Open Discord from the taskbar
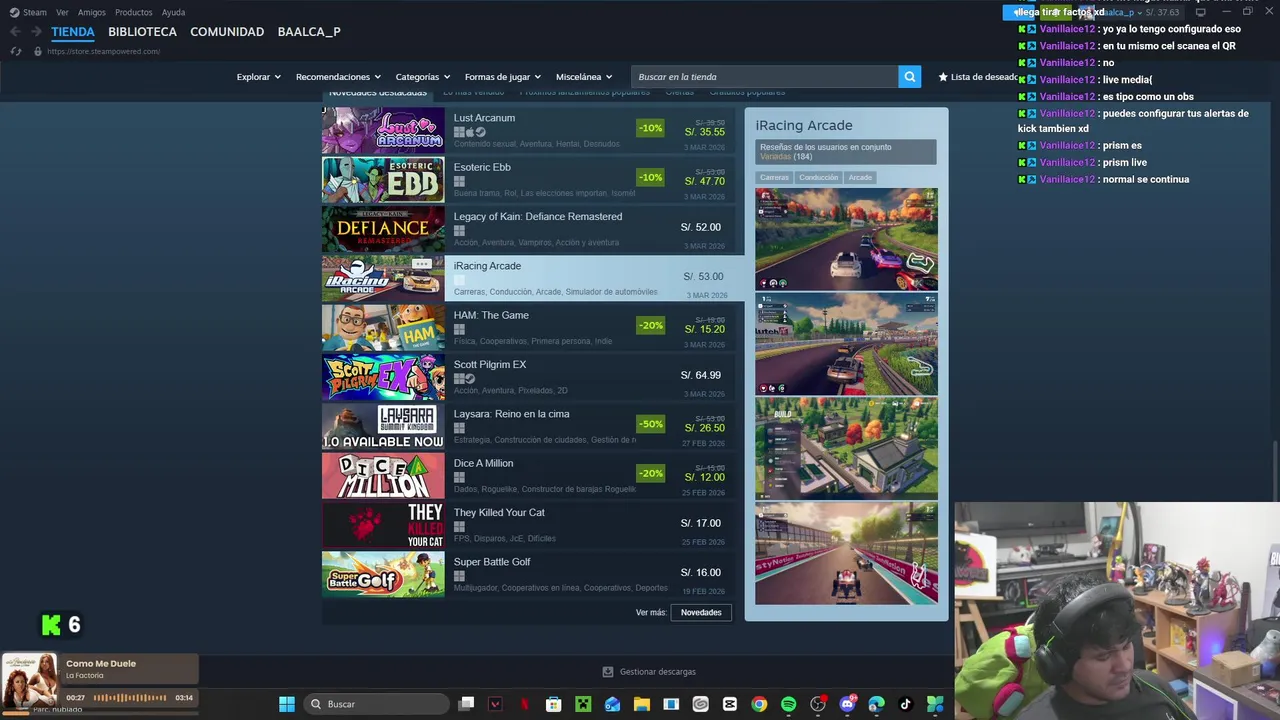The image size is (1280, 720). pos(848,704)
